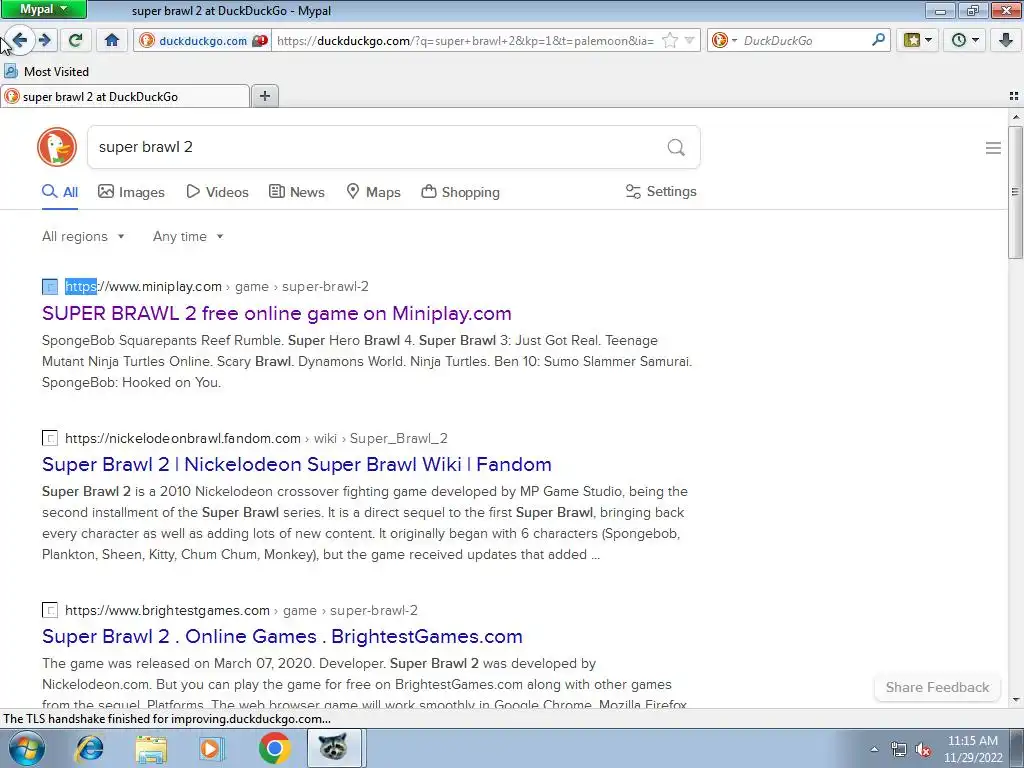The width and height of the screenshot is (1024, 768).
Task: Click the page vertical scrollbar thumb
Action: pyautogui.click(x=1015, y=192)
